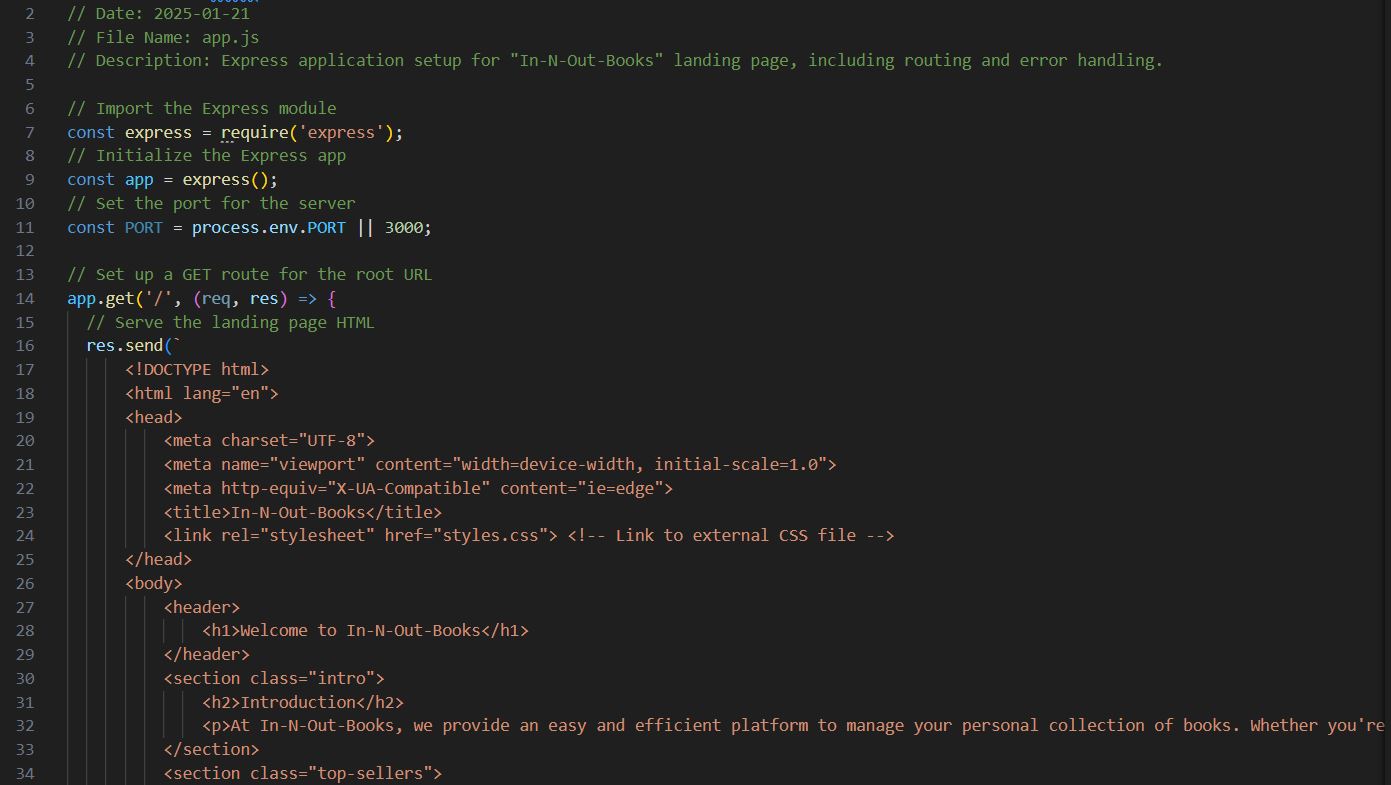Screen dimensions: 1391x785
Task: Select the PORT constant on line 11
Action: (x=143, y=227)
